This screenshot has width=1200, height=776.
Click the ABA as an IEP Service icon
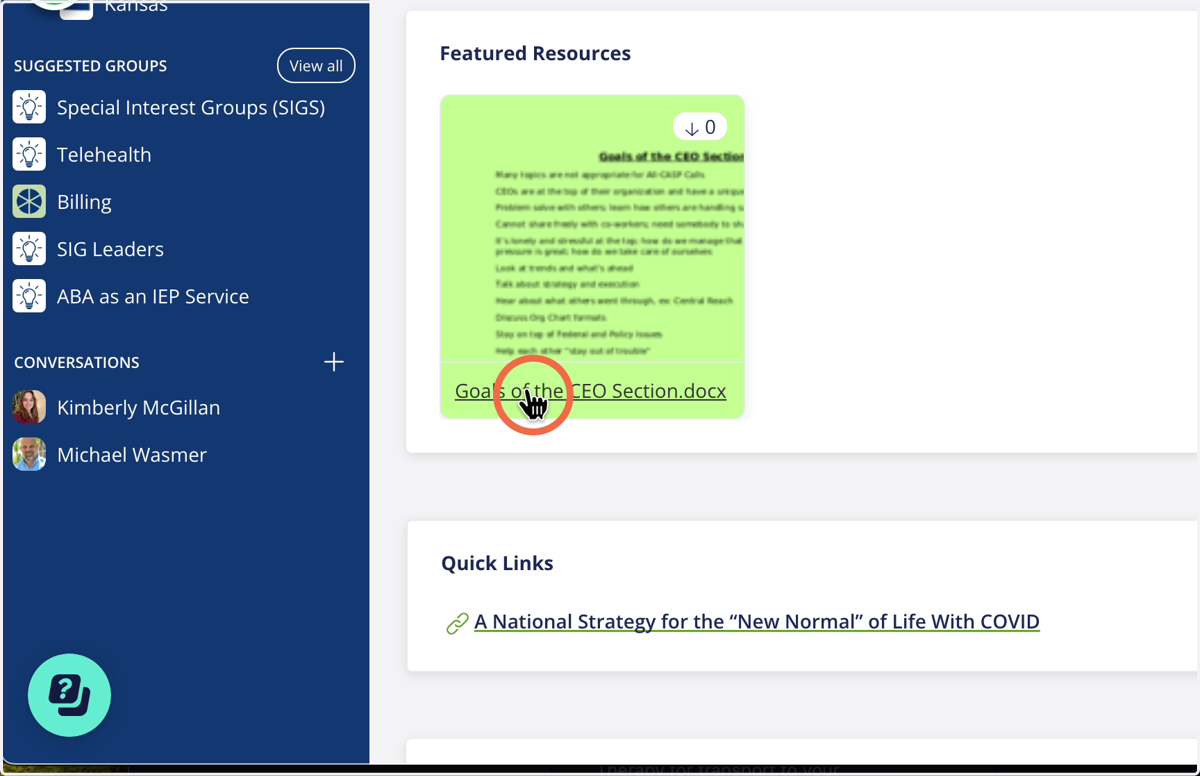click(29, 296)
